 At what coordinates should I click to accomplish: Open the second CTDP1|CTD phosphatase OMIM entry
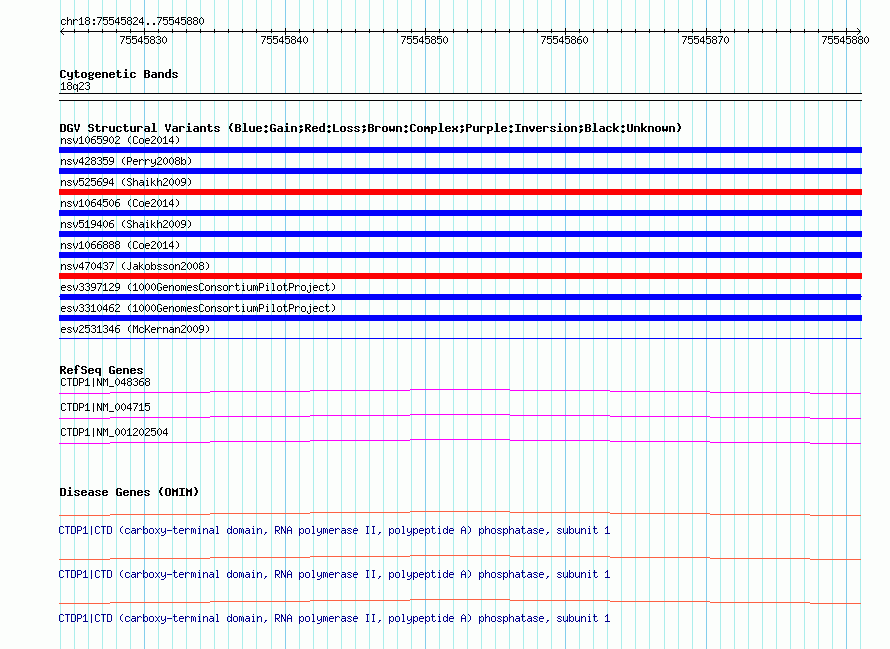click(x=334, y=575)
